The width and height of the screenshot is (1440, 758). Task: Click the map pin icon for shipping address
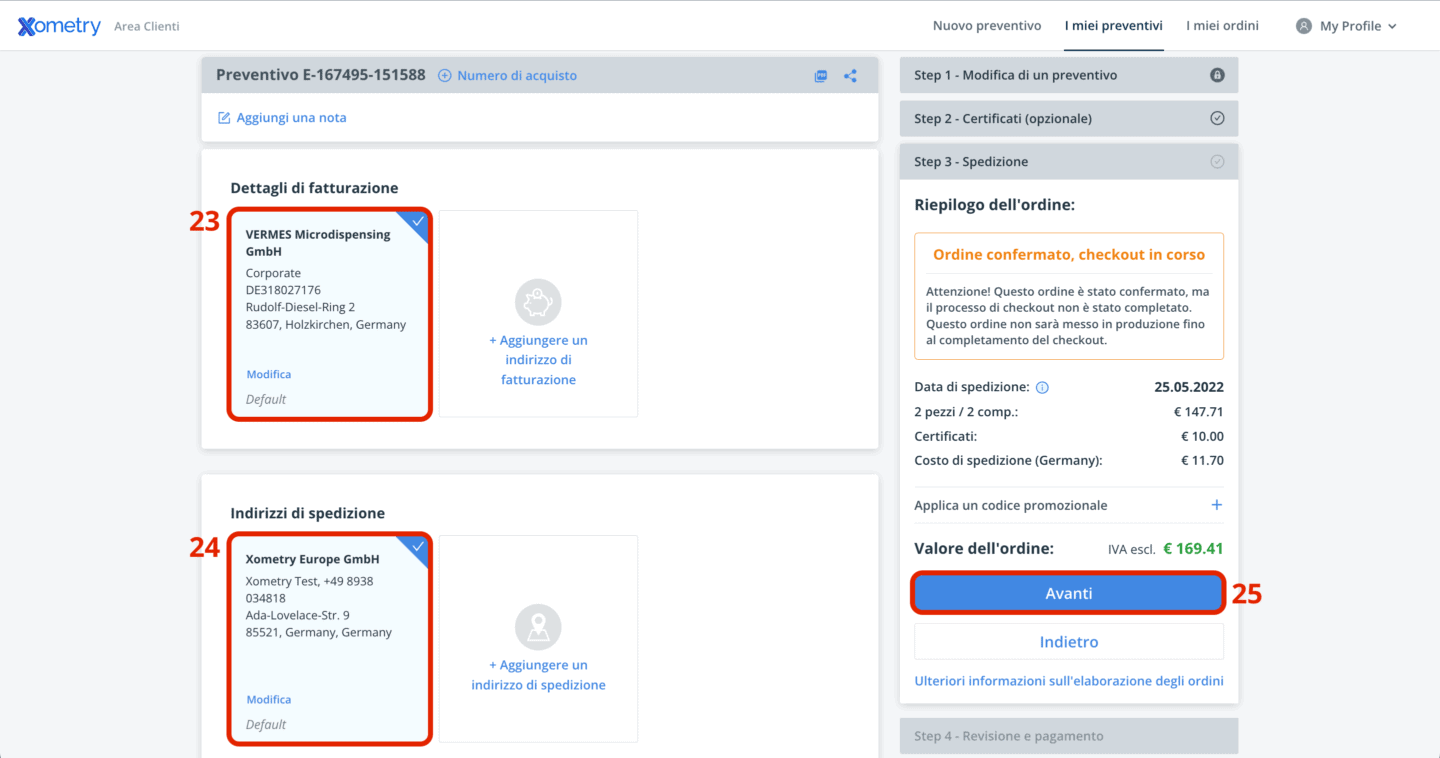click(x=538, y=626)
